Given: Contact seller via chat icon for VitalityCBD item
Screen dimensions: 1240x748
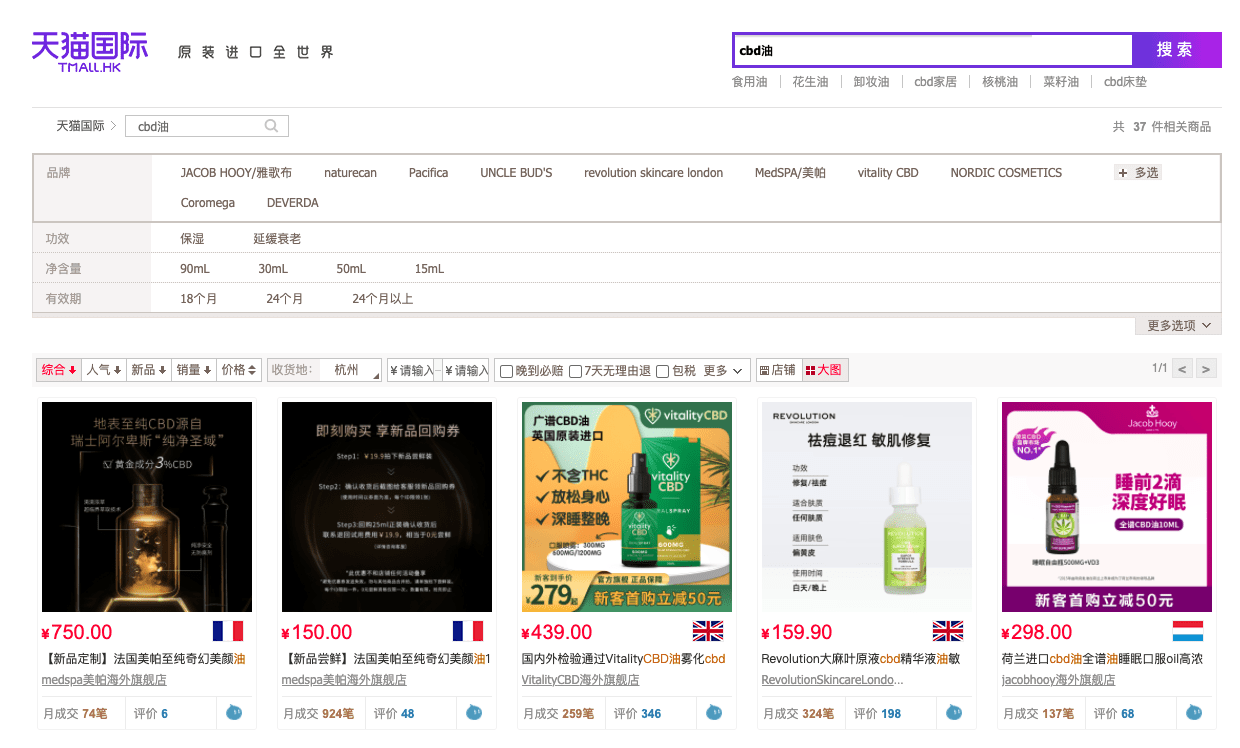Looking at the screenshot, I should point(714,713).
